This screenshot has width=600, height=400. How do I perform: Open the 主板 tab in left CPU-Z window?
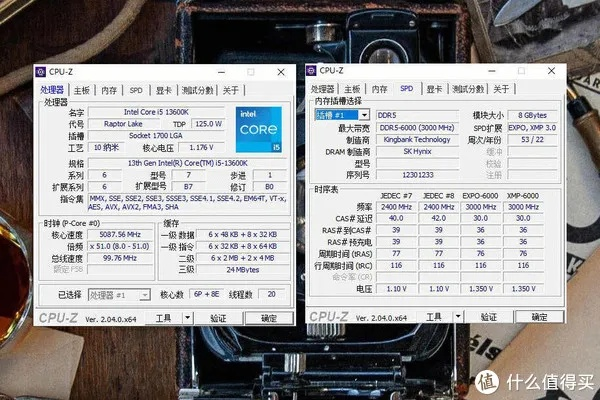coord(82,90)
